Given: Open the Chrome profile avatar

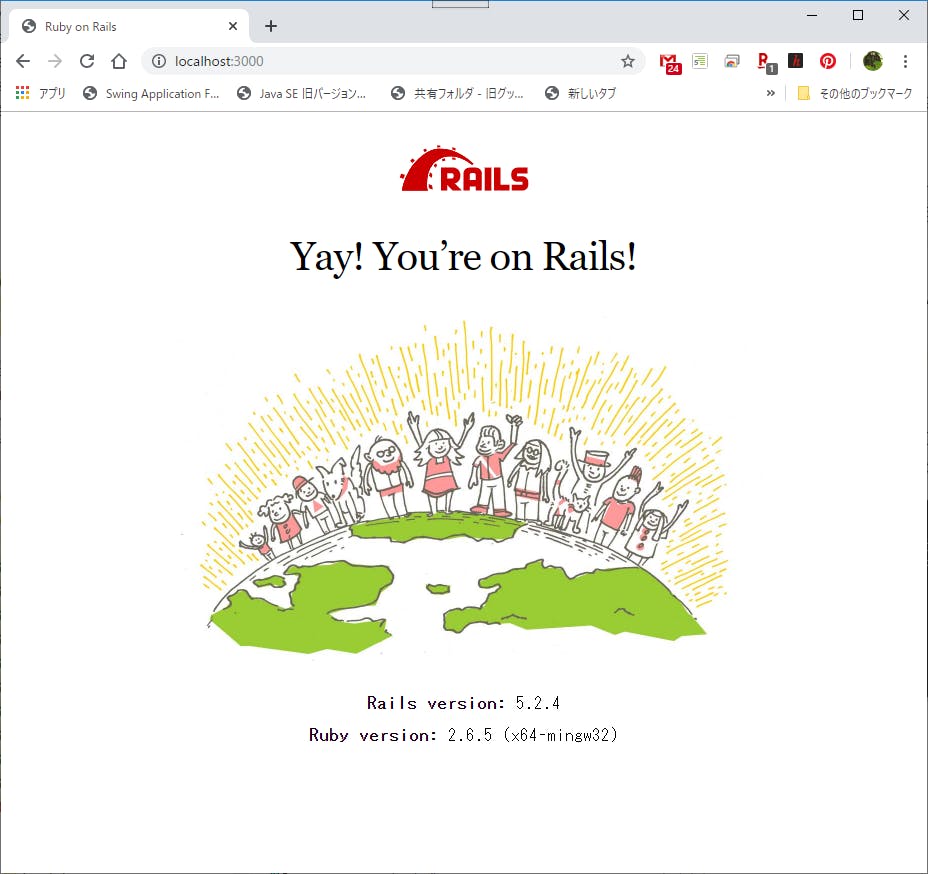Looking at the screenshot, I should coord(872,61).
